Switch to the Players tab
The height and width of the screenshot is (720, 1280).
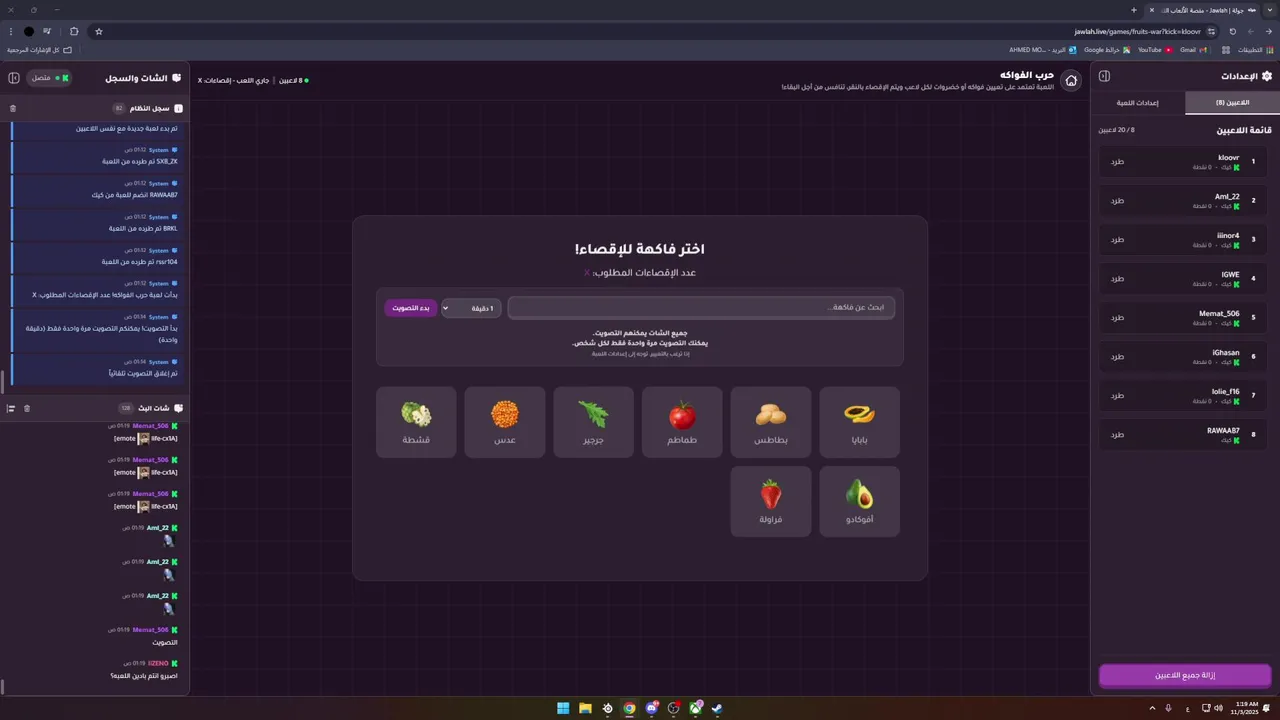[1232, 102]
